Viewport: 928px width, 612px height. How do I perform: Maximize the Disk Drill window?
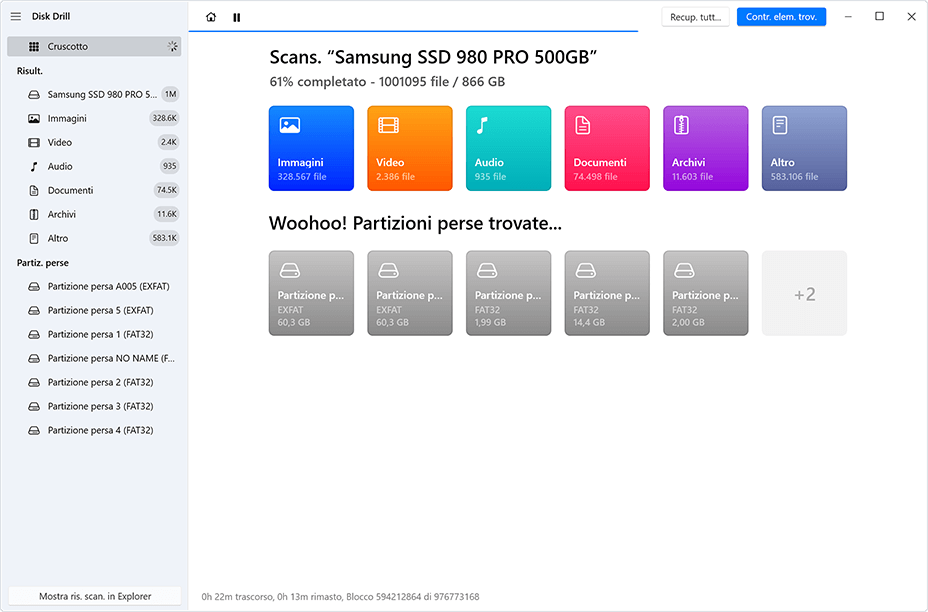[x=879, y=17]
